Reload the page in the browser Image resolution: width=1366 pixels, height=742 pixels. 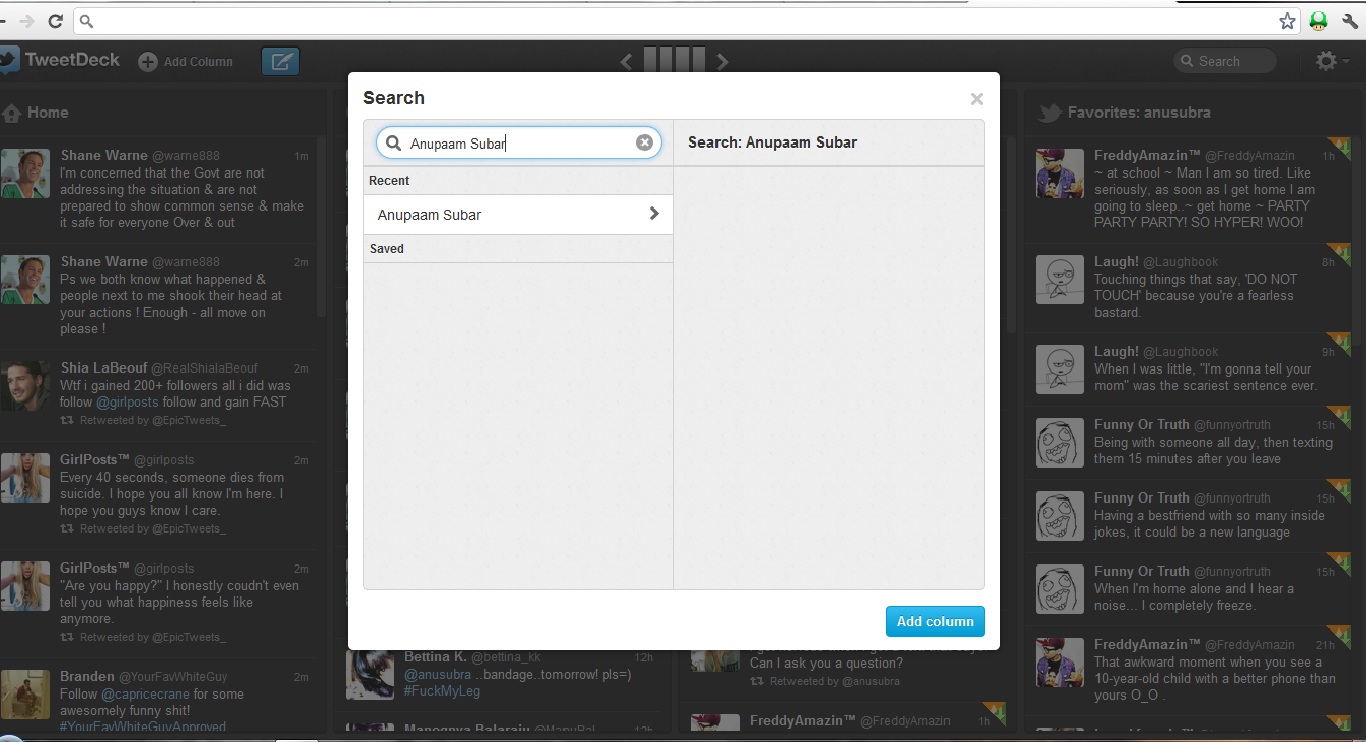[56, 21]
